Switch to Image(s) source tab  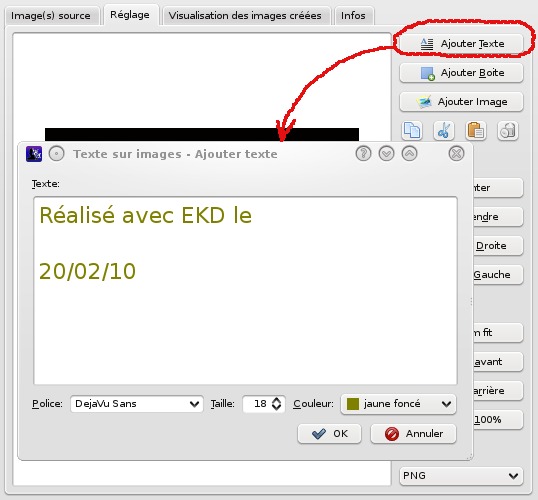pyautogui.click(x=51, y=16)
